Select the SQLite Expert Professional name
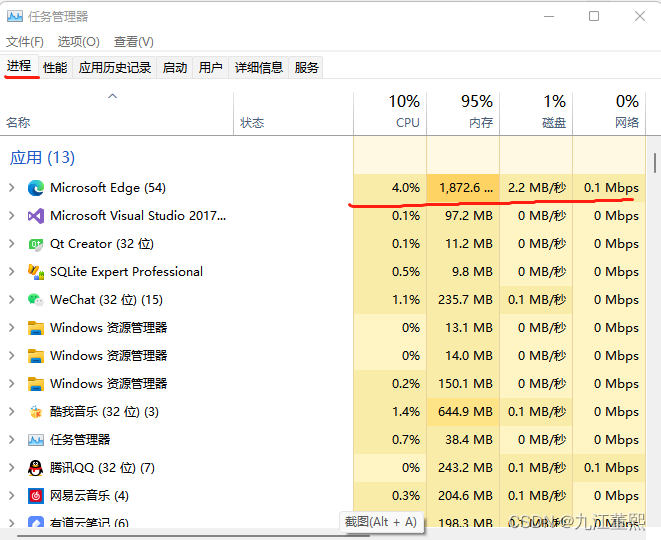The image size is (661, 540). (x=126, y=272)
